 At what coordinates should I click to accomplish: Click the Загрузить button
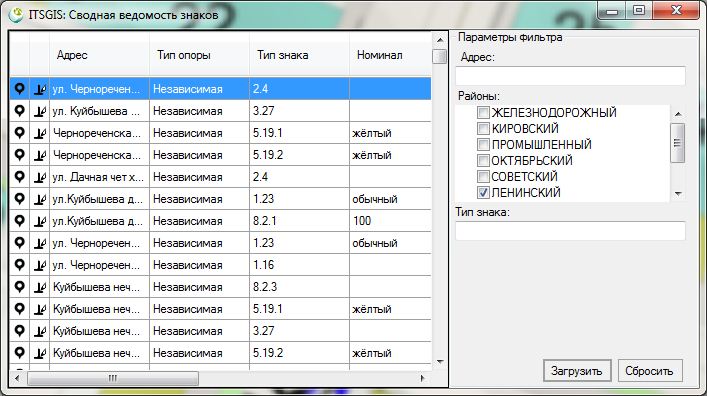point(577,371)
